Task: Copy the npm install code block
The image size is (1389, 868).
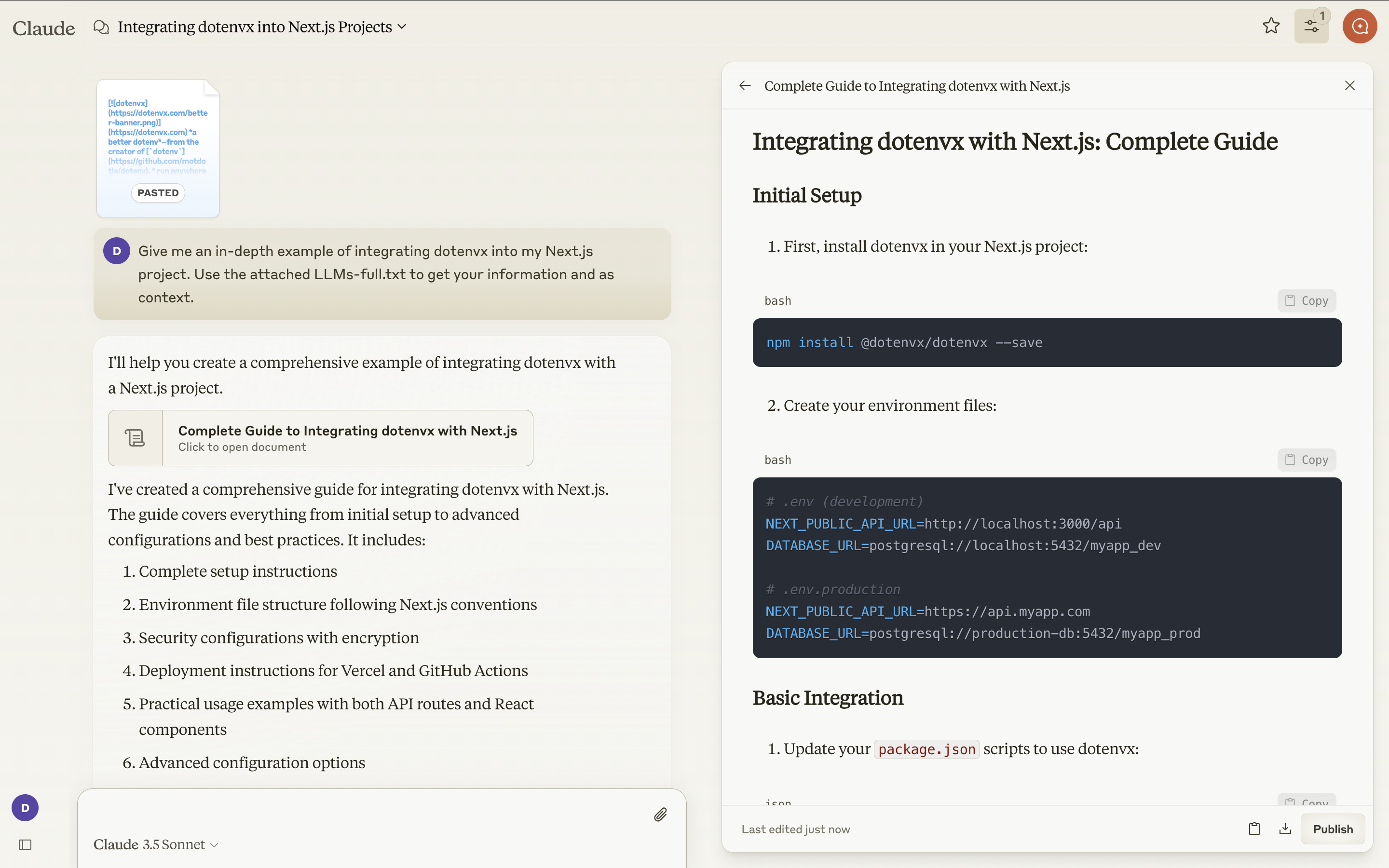Action: coord(1307,301)
